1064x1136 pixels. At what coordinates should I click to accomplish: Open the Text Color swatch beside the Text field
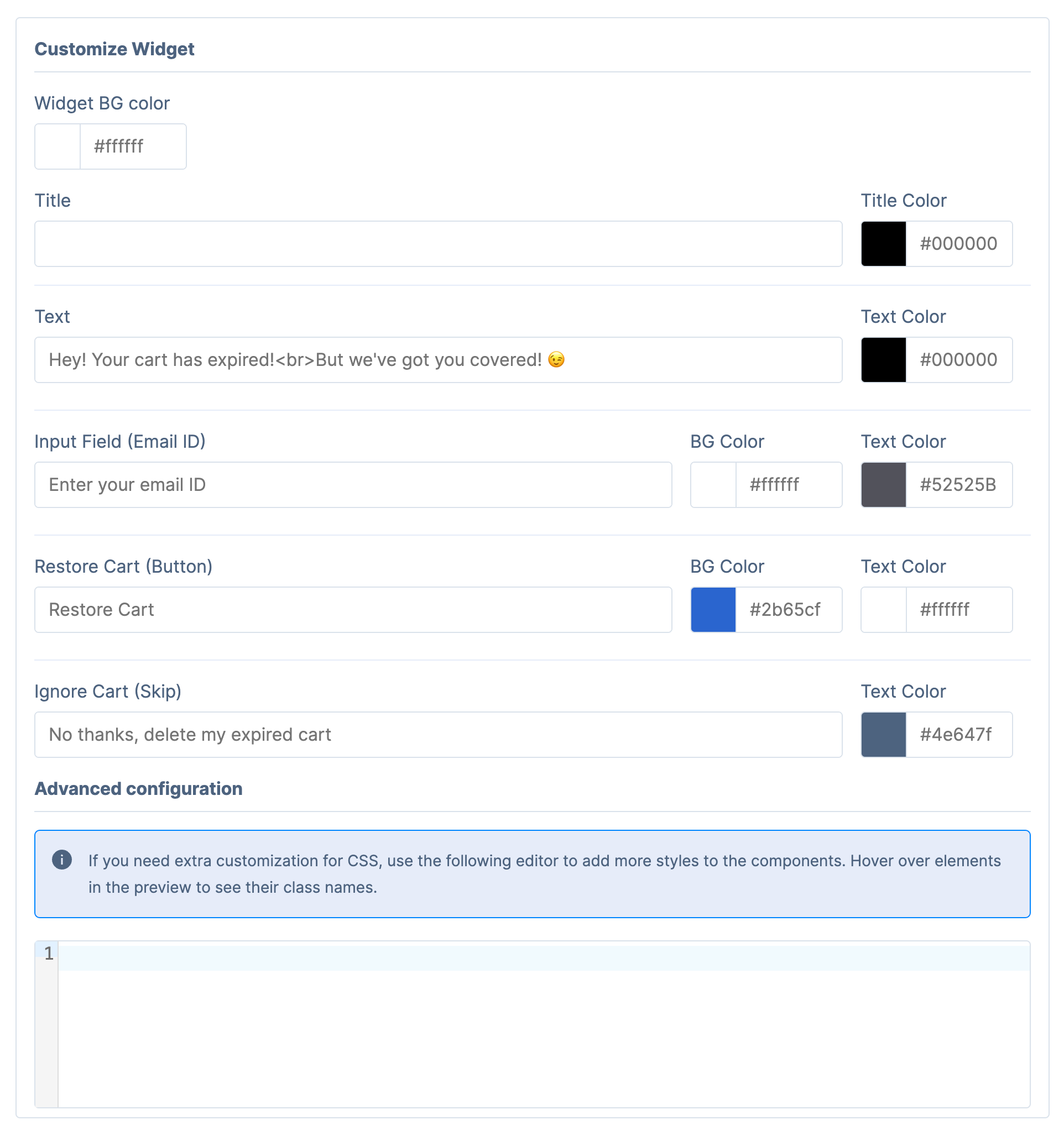click(x=883, y=359)
